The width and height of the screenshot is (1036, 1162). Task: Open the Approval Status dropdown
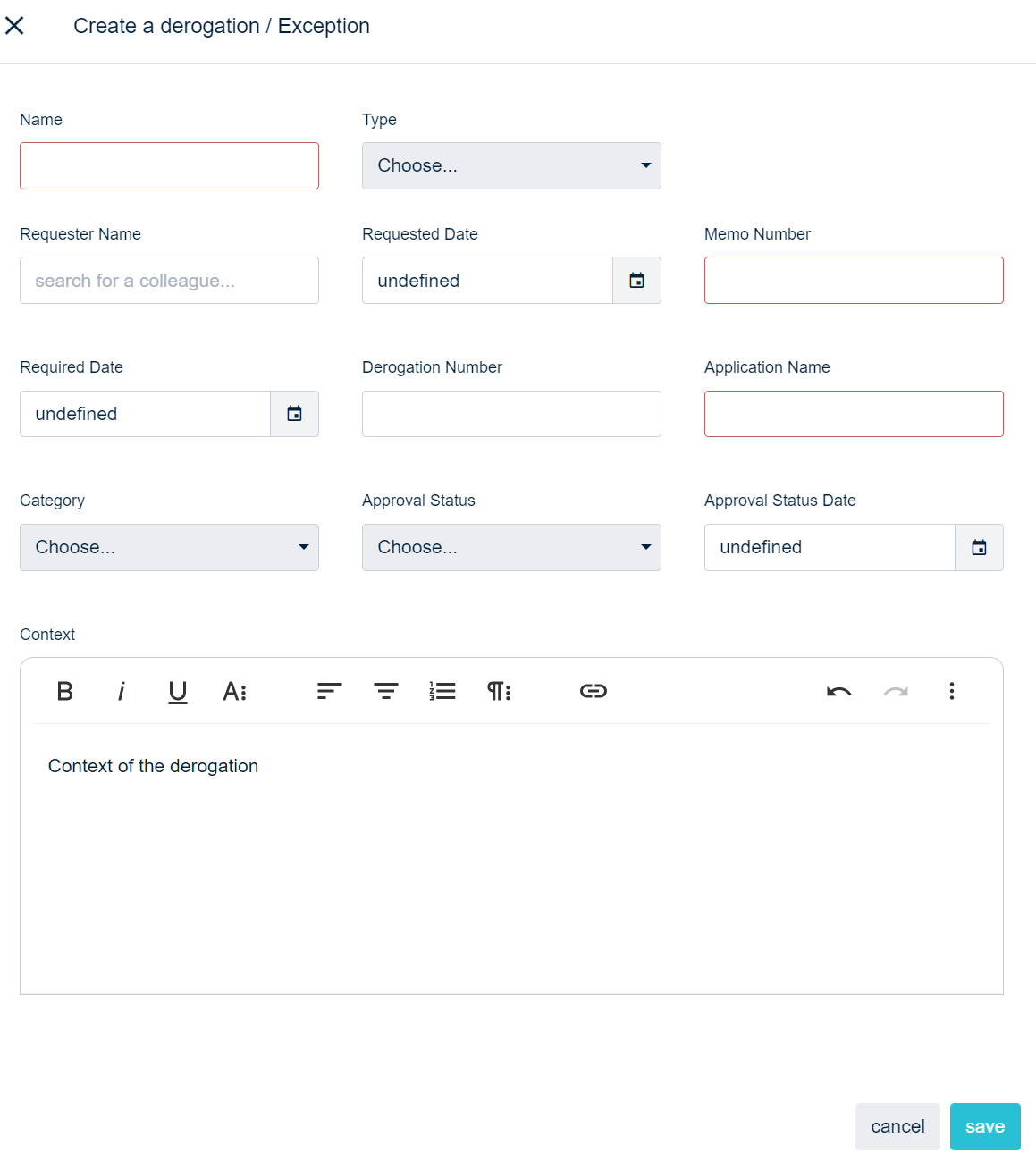coord(511,547)
